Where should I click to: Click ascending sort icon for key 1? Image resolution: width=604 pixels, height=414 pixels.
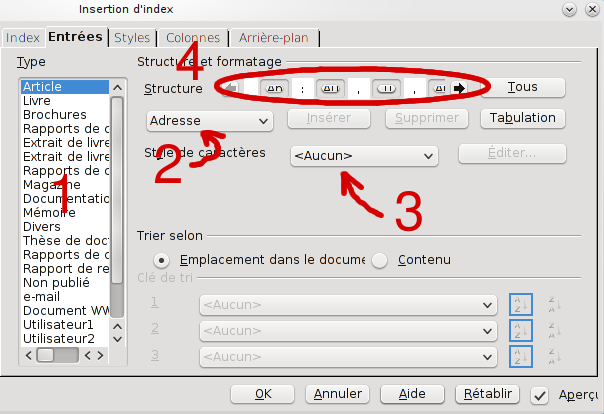[x=520, y=305]
